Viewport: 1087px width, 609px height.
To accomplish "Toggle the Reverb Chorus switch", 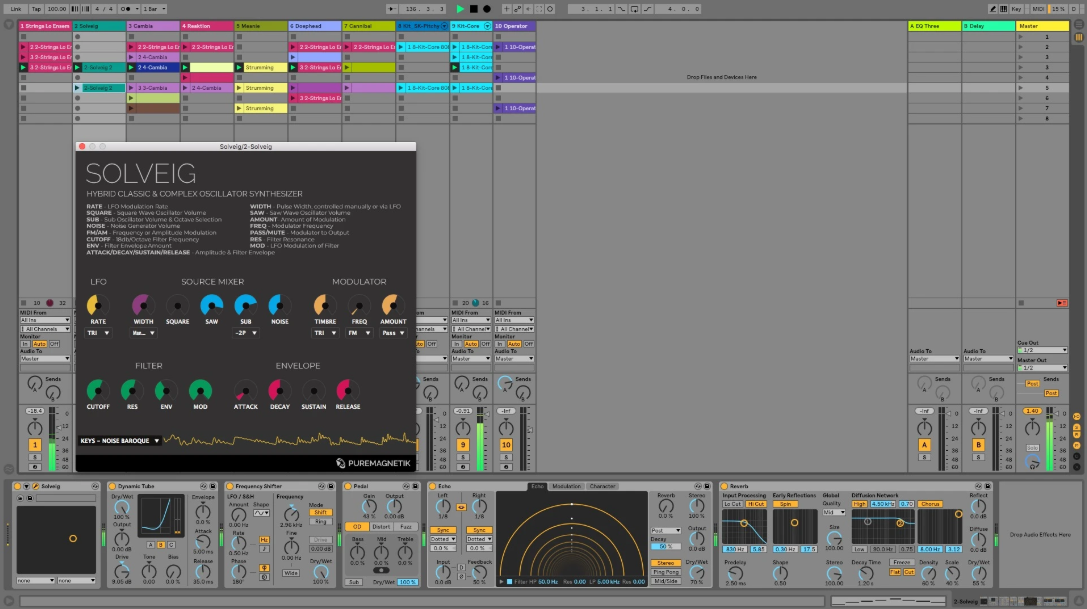I will pos(930,504).
